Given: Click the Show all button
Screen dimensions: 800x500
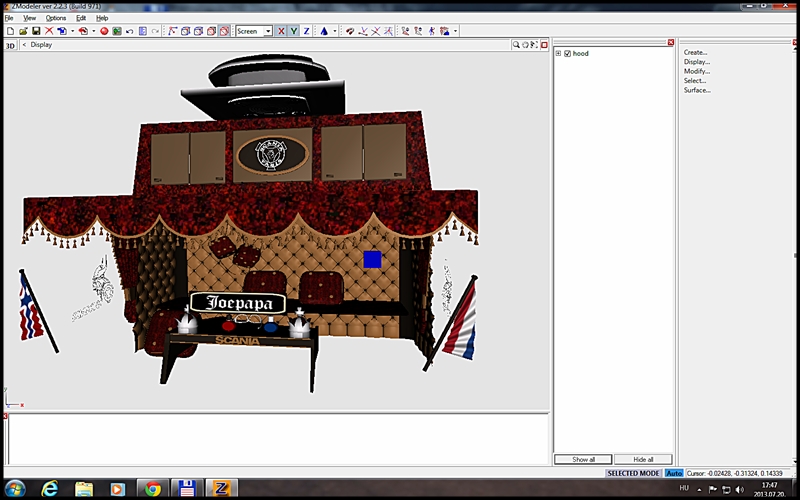Looking at the screenshot, I should click(x=583, y=459).
